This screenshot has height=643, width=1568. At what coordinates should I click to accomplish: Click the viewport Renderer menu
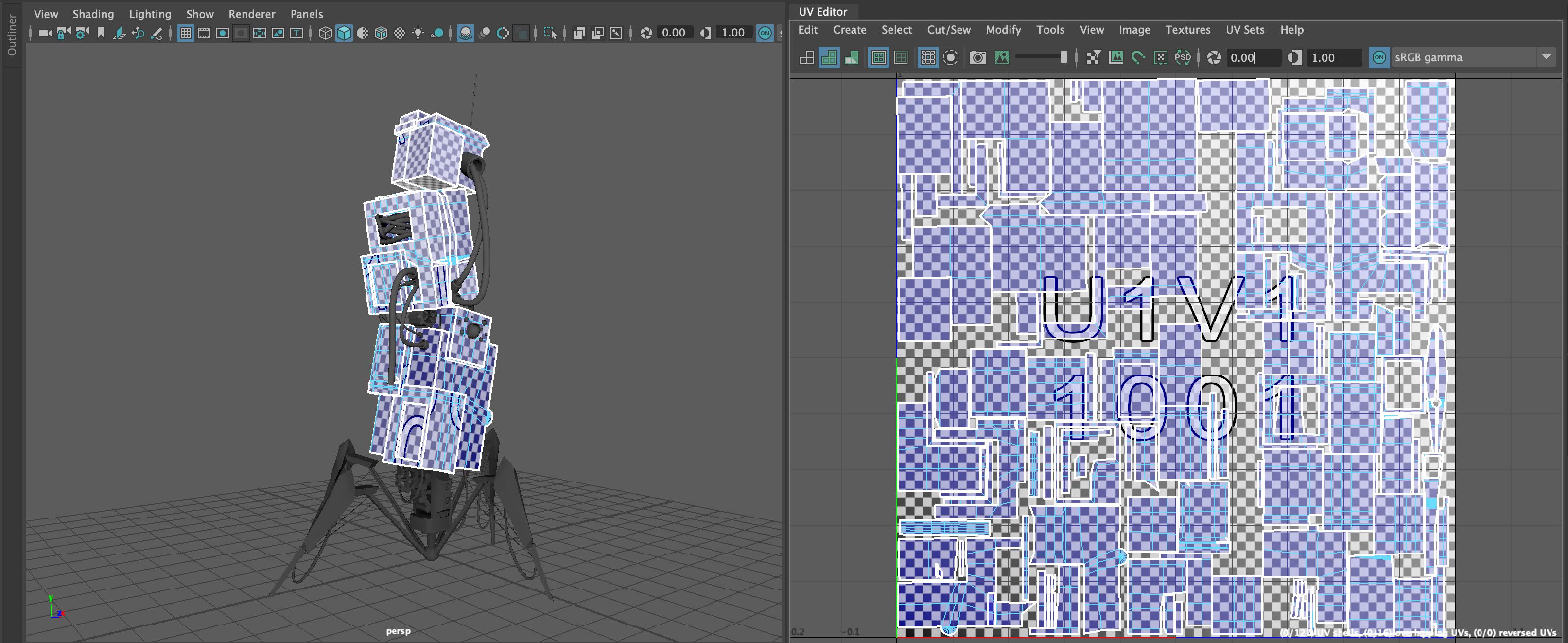[251, 14]
